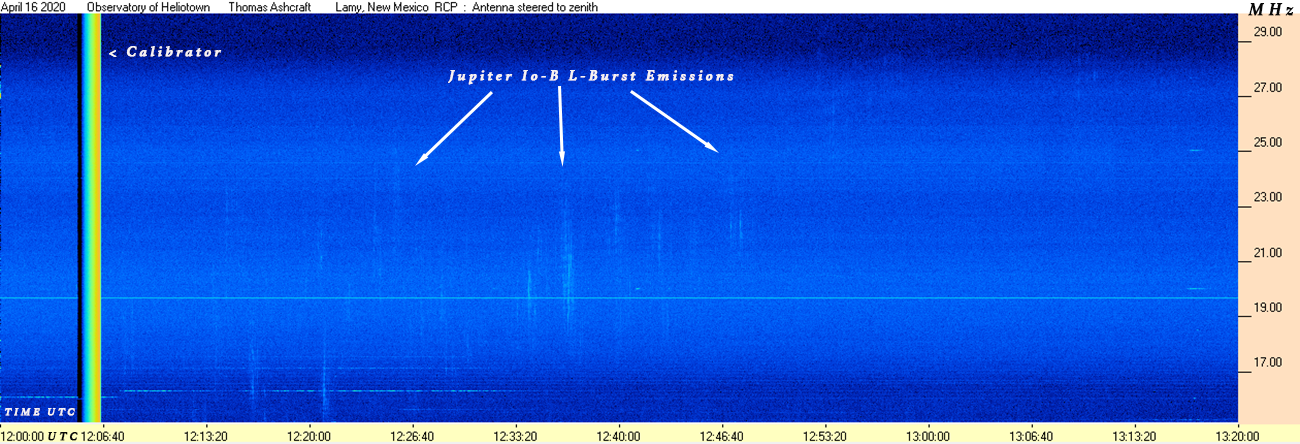The width and height of the screenshot is (1300, 444).
Task: Click the 13:00:00 time axis label
Action: point(928,436)
